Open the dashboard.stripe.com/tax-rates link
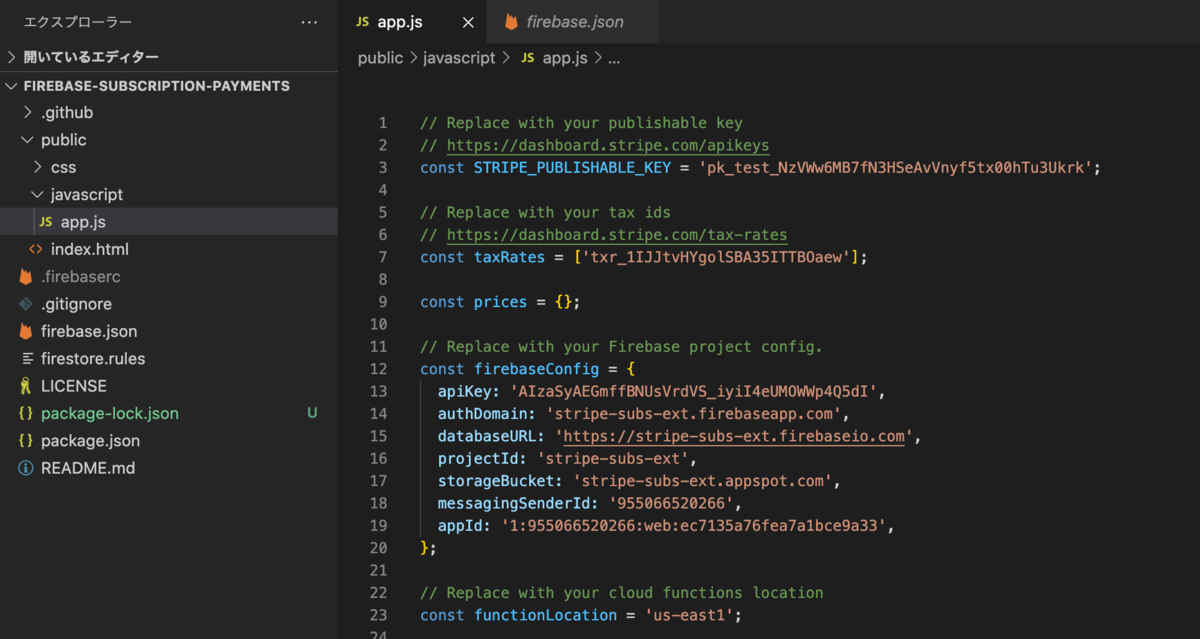Viewport: 1200px width, 639px height. (617, 235)
